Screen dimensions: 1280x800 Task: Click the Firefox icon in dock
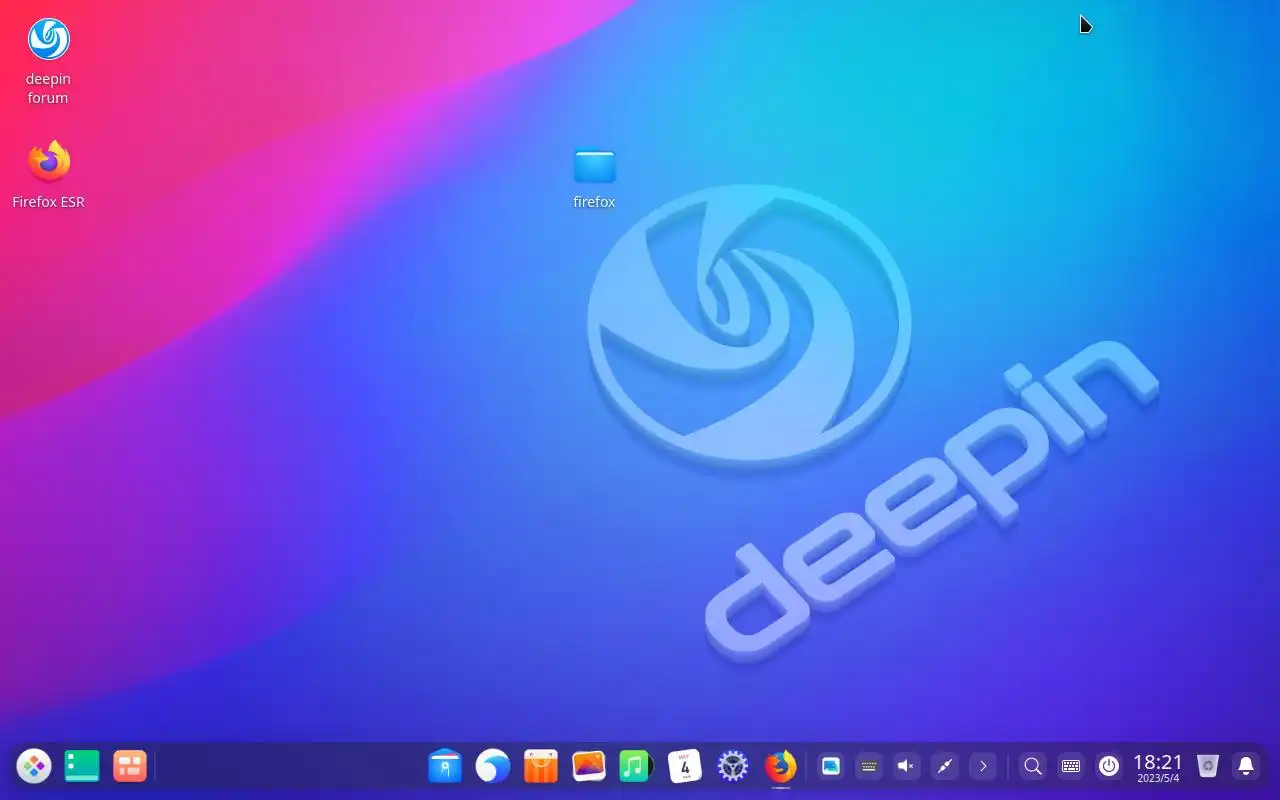781,767
